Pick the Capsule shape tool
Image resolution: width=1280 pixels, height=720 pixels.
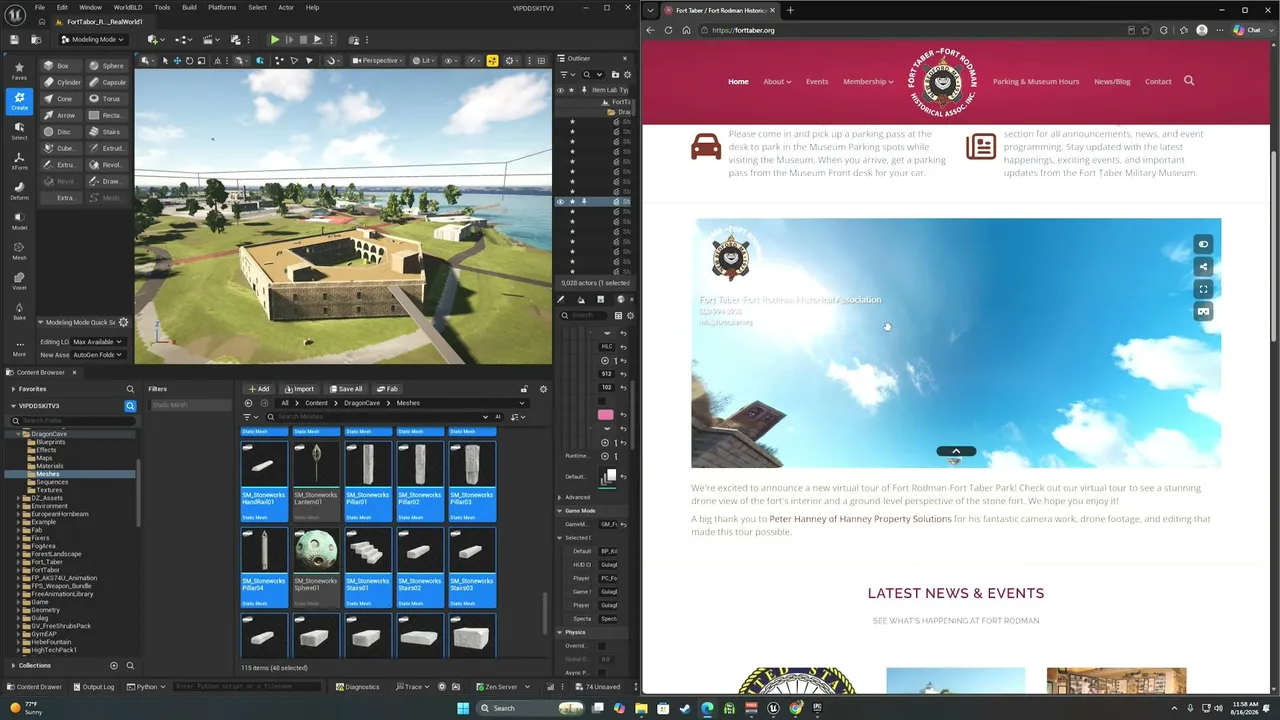coord(108,82)
